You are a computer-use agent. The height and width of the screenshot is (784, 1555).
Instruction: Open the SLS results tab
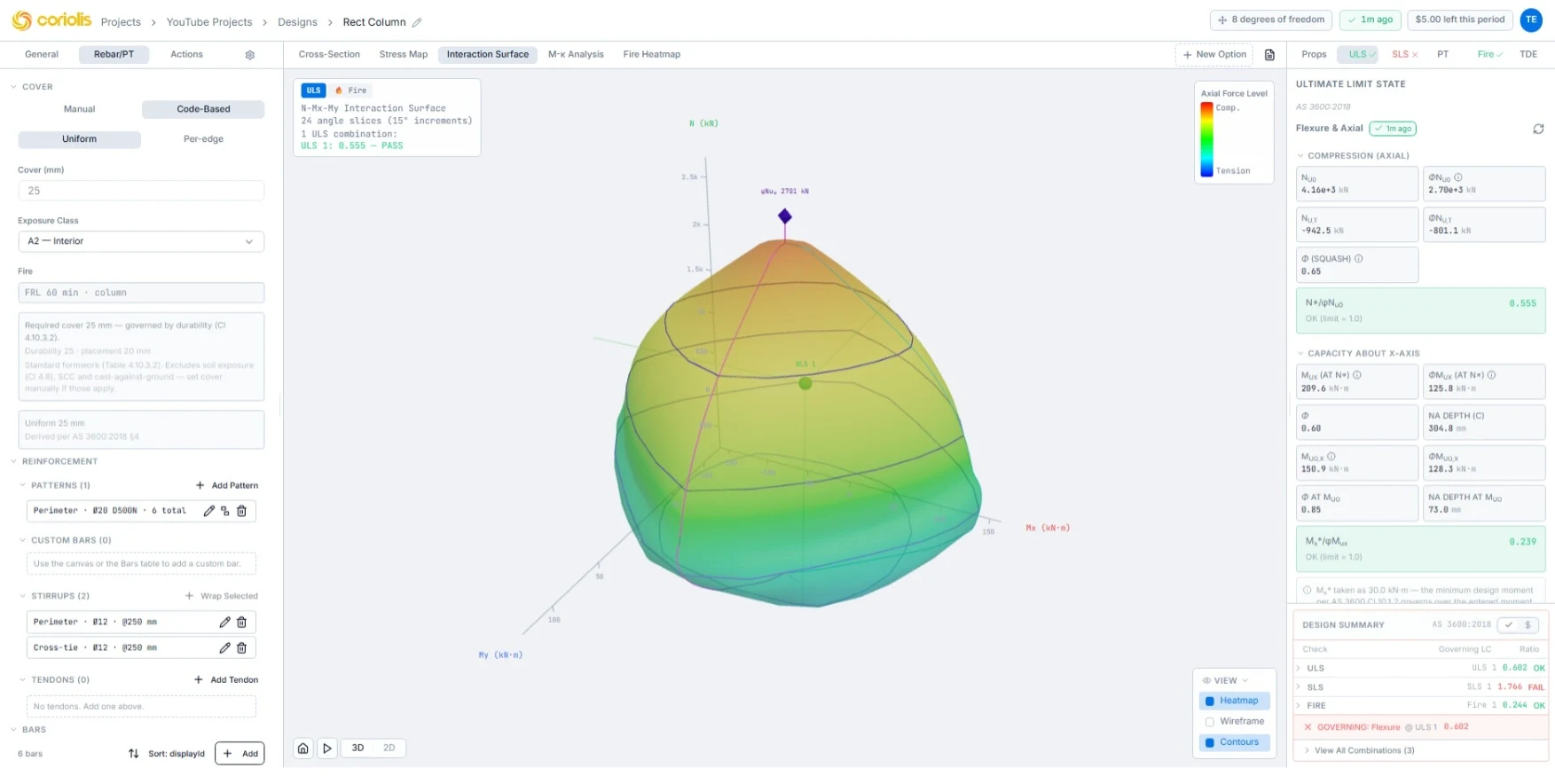1404,55
